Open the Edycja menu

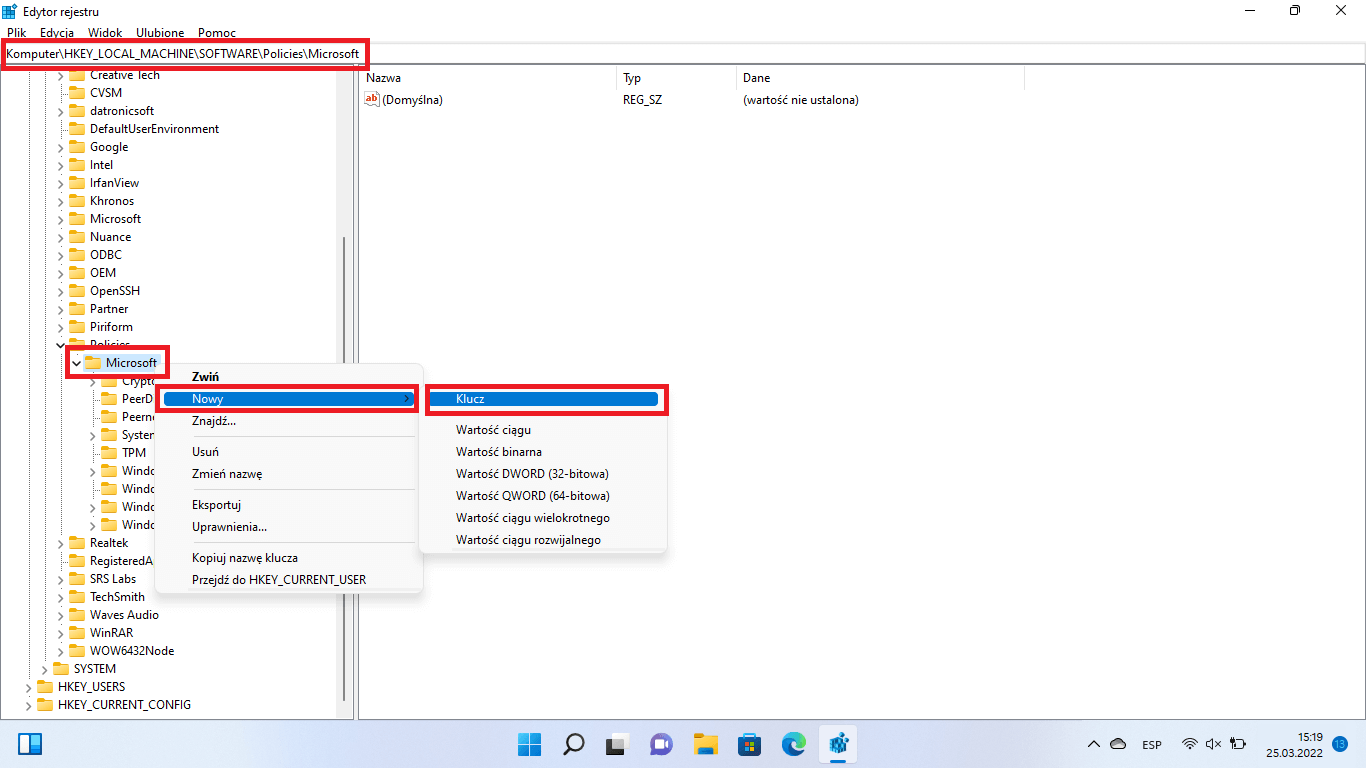[57, 33]
